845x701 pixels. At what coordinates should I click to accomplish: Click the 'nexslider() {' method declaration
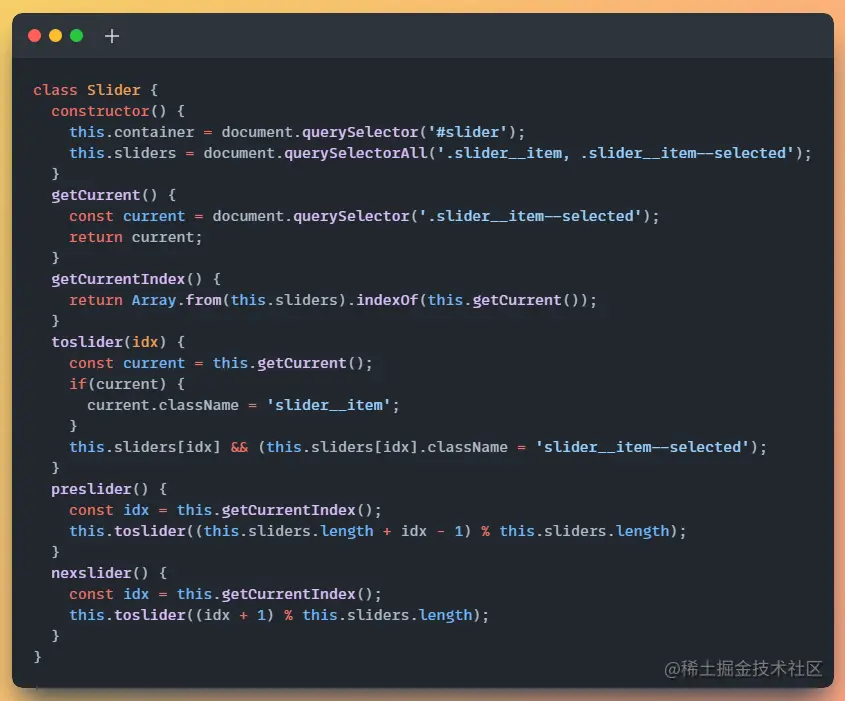pyautogui.click(x=109, y=573)
